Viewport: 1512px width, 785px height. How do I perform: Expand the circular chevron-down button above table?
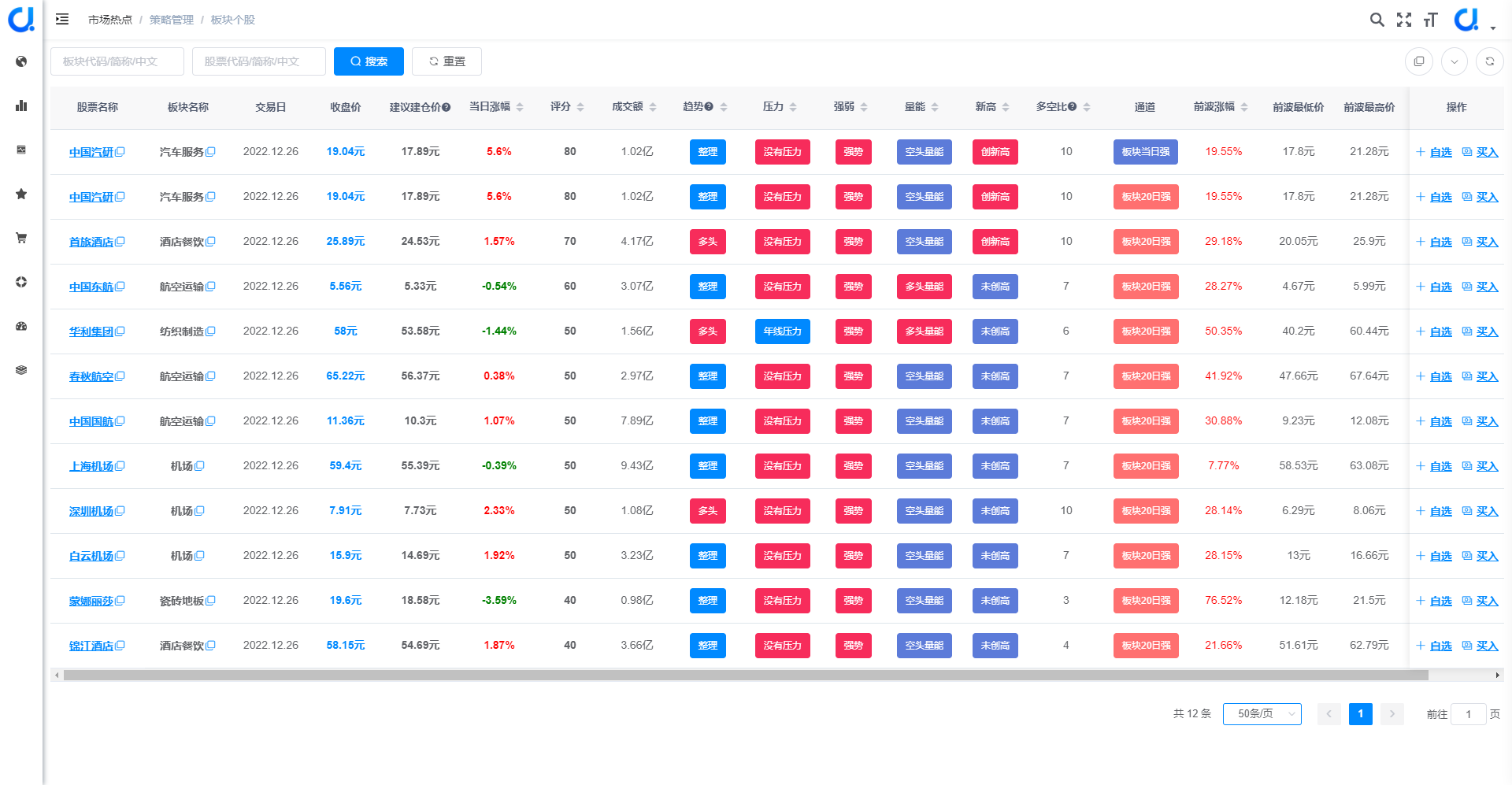[x=1455, y=61]
